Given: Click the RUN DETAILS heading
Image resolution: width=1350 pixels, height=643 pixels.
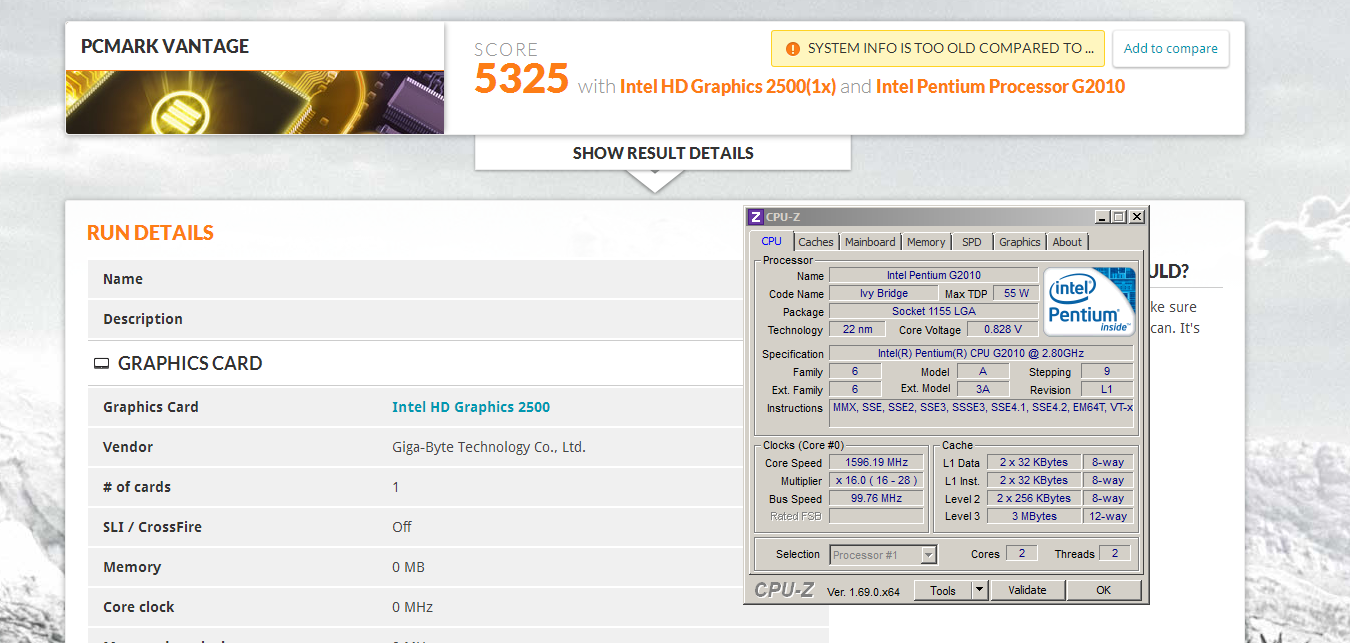Looking at the screenshot, I should 150,233.
